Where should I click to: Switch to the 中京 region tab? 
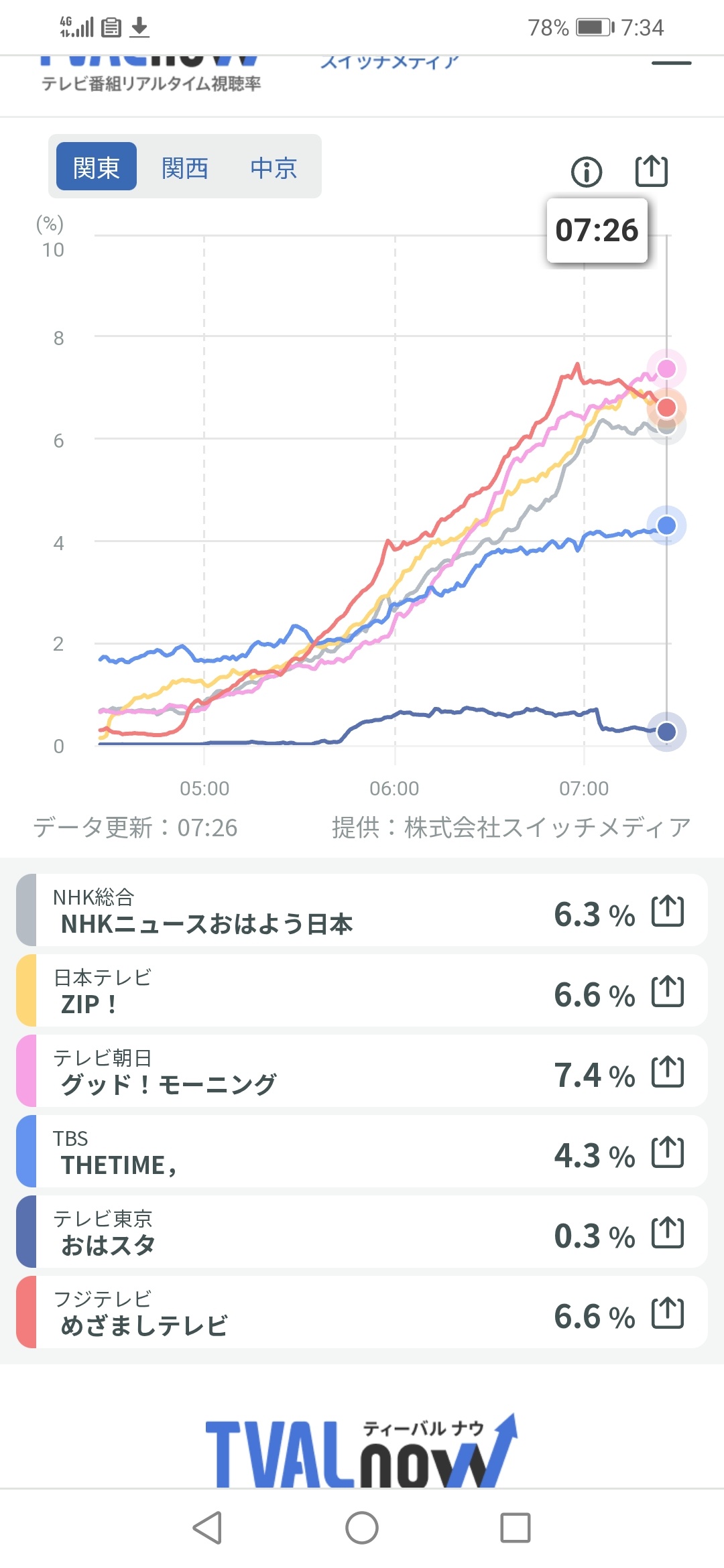[x=274, y=168]
